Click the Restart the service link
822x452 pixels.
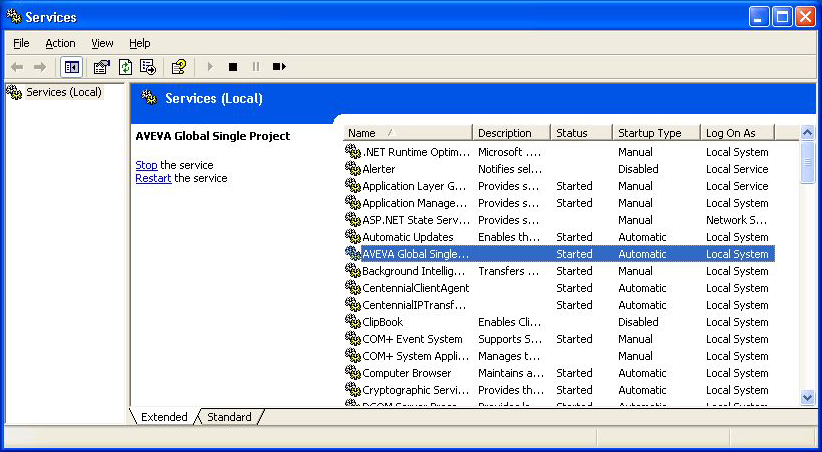[153, 178]
